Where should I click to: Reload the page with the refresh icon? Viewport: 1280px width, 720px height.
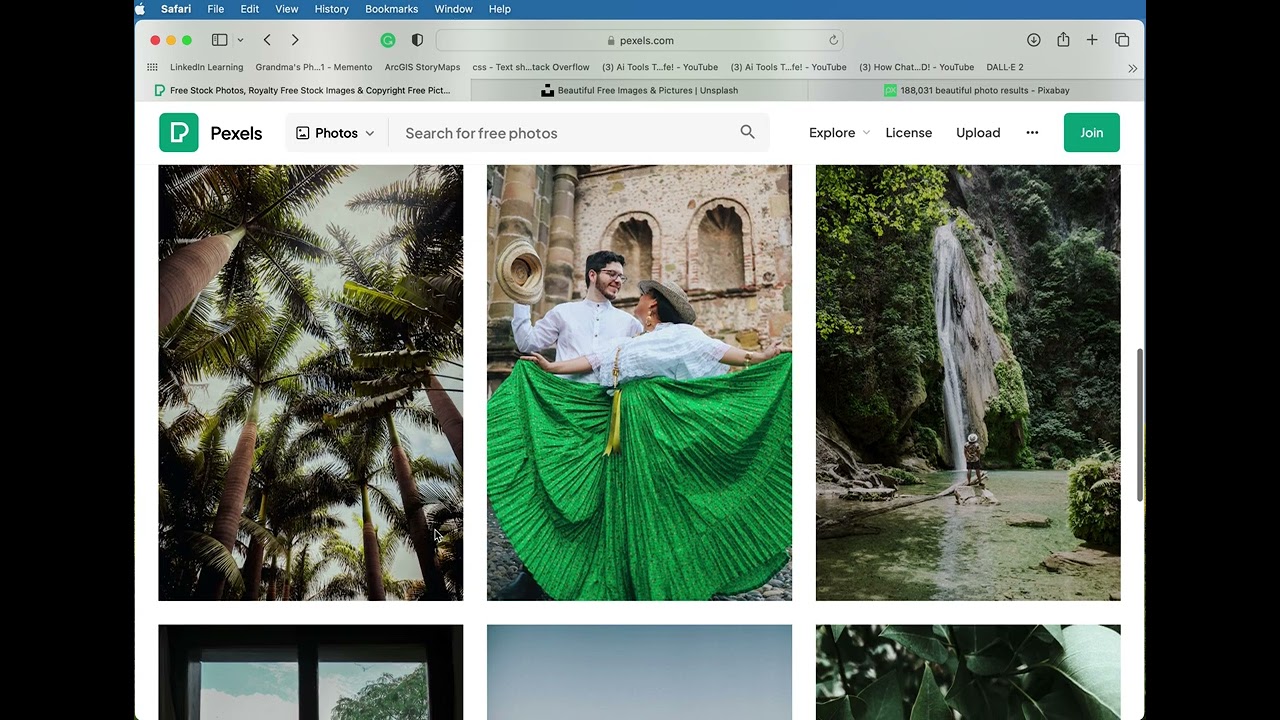point(833,40)
